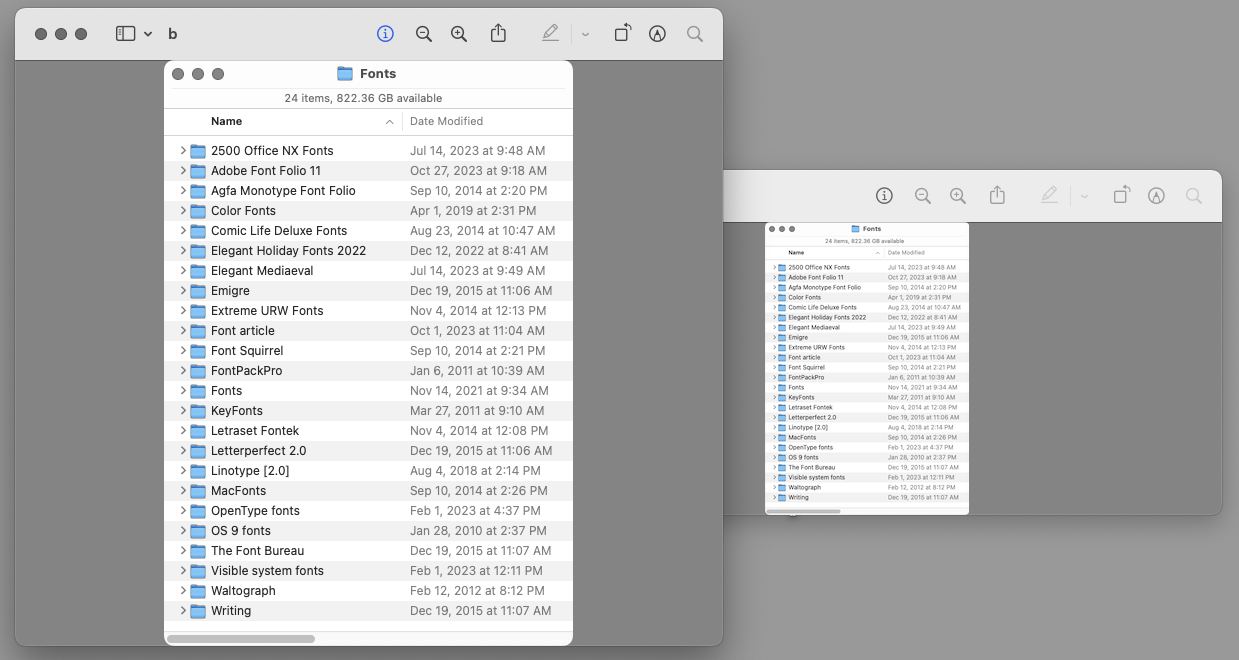Image resolution: width=1239 pixels, height=660 pixels.
Task: Click folder icon beside Agfa Monotype Font Folio, large list
Action: click(x=198, y=190)
